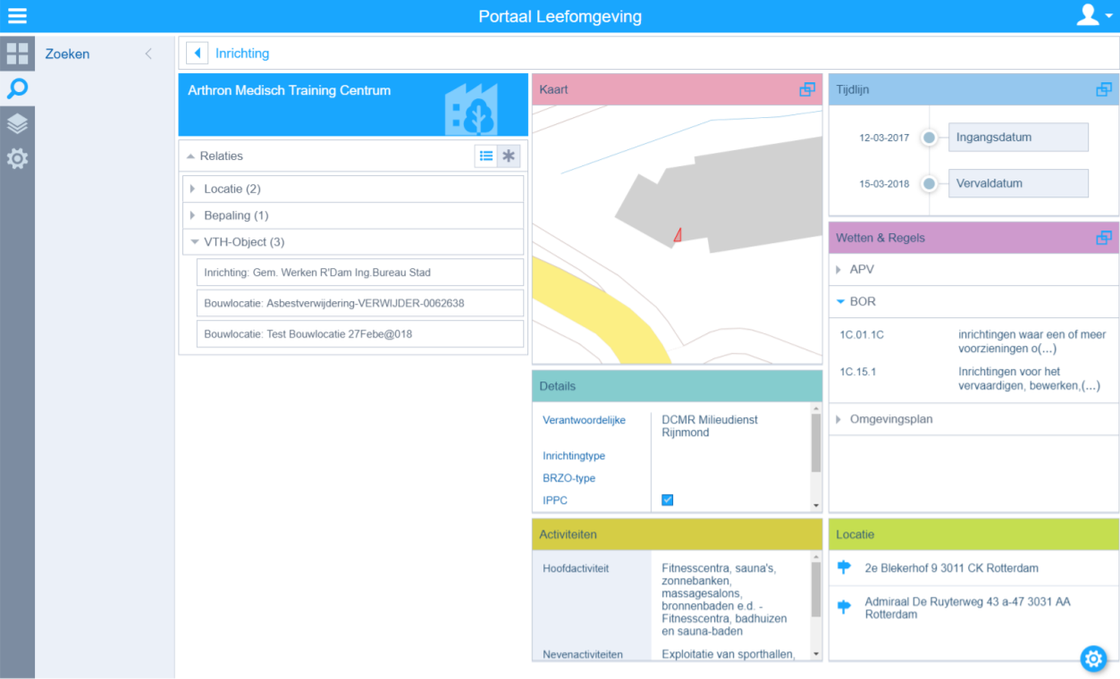Maximize the Wetten & Regels panel
This screenshot has width=1120, height=679.
pos(1104,238)
